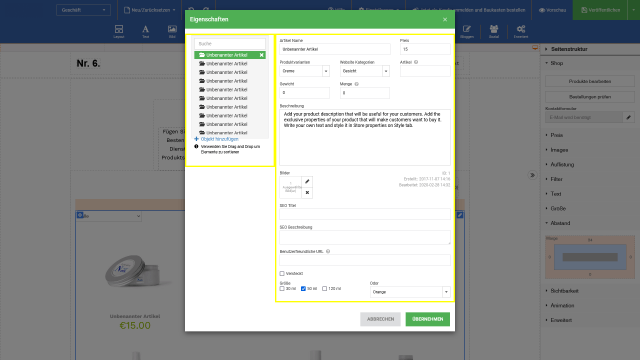Screen dimensions: 640x360
Task: Open the info icon next to Benutzerfreundliche URL
Action: coord(328,251)
